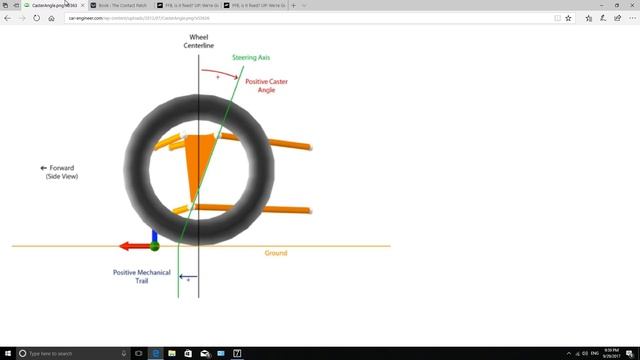This screenshot has width=640, height=360.
Task: Open the Windows Start menu
Action: [8, 353]
